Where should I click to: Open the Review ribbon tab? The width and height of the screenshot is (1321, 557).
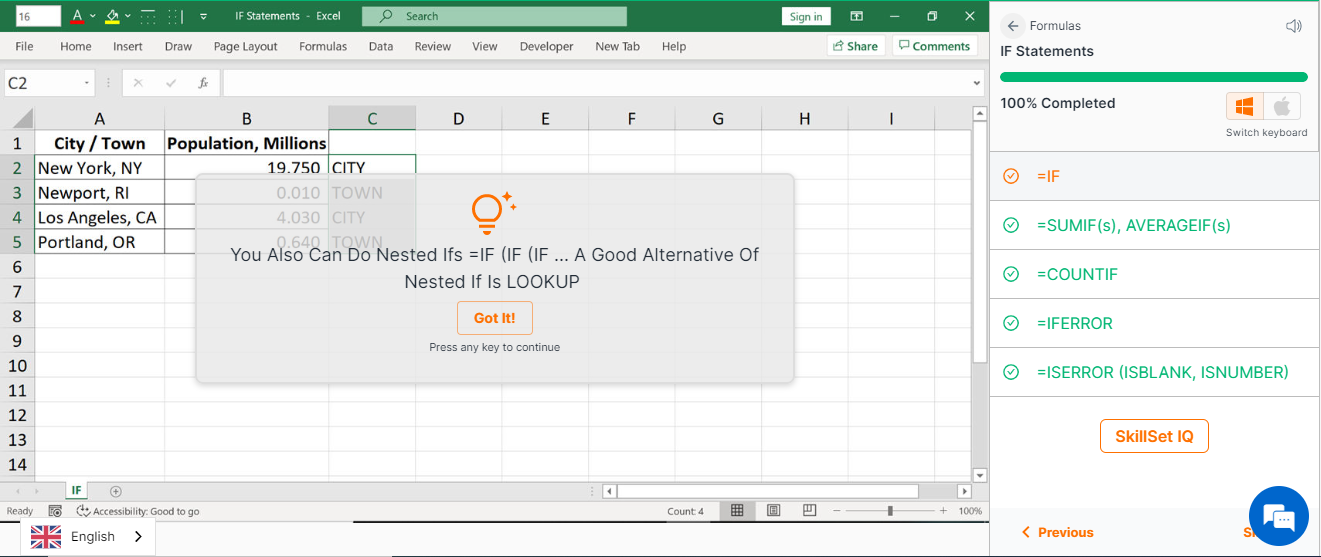pos(433,46)
